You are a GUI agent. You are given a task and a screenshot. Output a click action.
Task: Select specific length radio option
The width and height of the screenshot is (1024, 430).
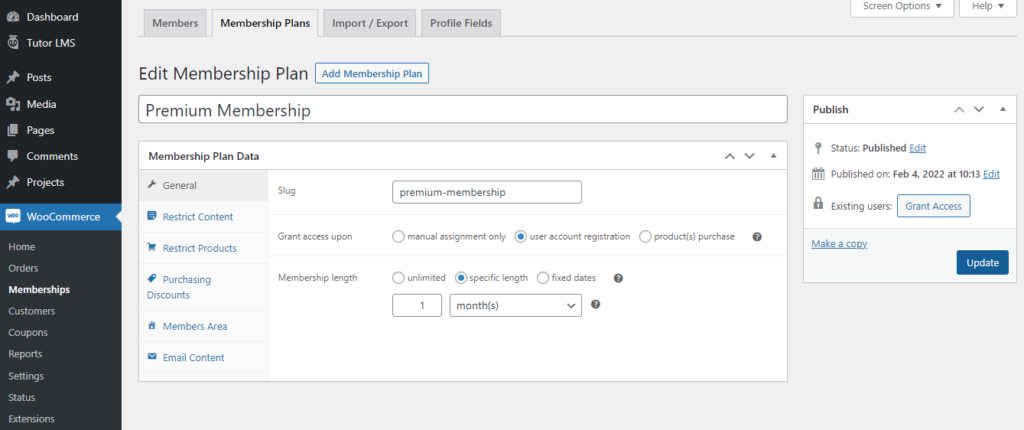460,278
